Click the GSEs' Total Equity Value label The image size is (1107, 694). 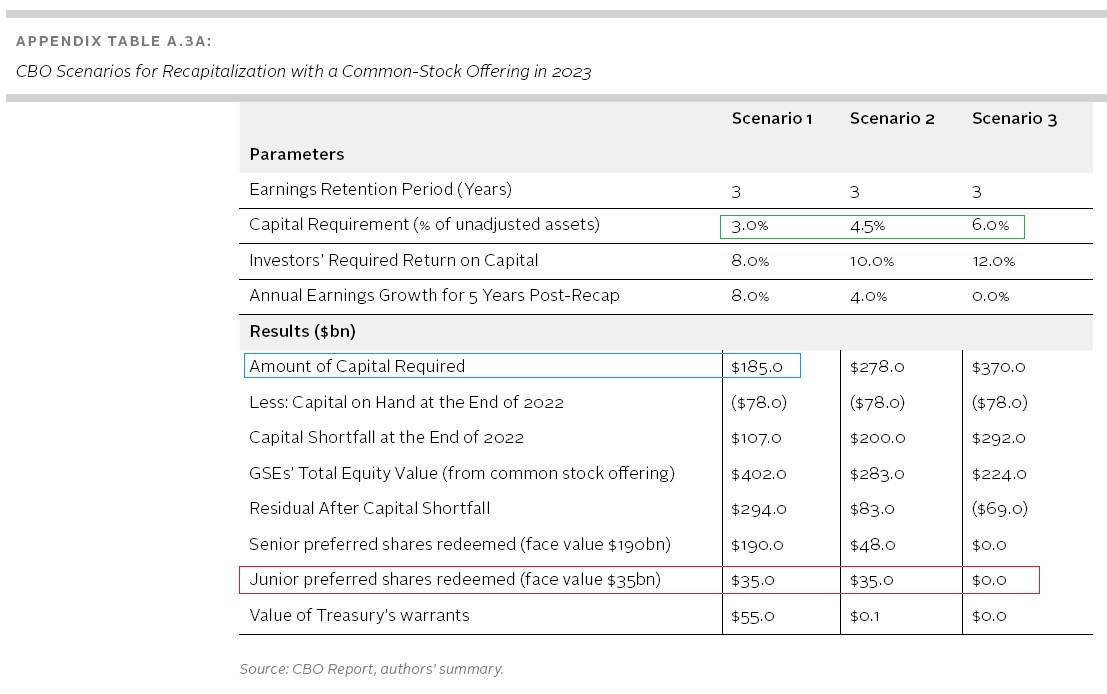pos(462,473)
